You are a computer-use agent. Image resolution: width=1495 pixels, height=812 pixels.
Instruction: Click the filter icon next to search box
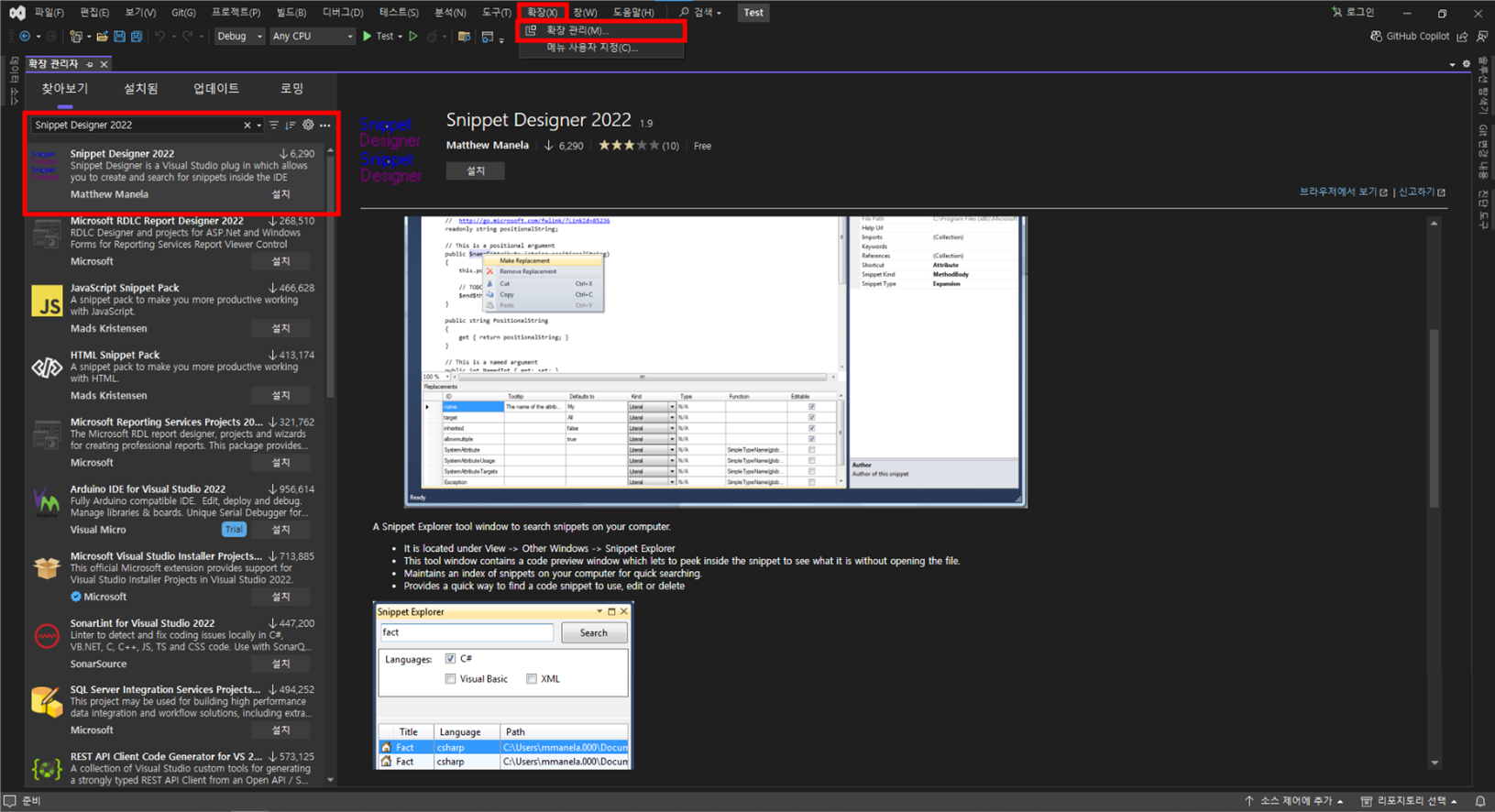click(273, 126)
